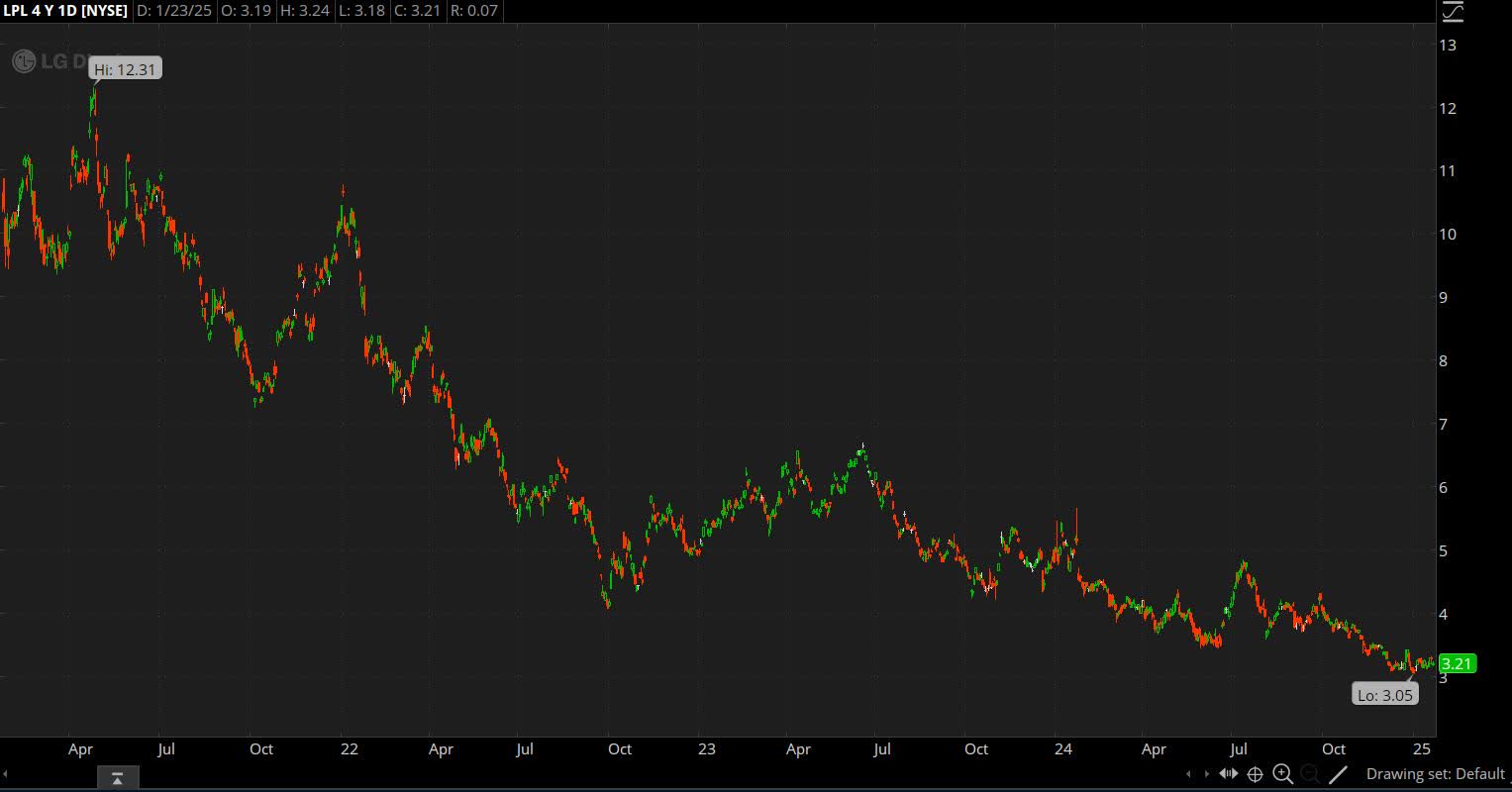1512x792 pixels.
Task: Click the D: 1/23/25 date field
Action: (174, 11)
